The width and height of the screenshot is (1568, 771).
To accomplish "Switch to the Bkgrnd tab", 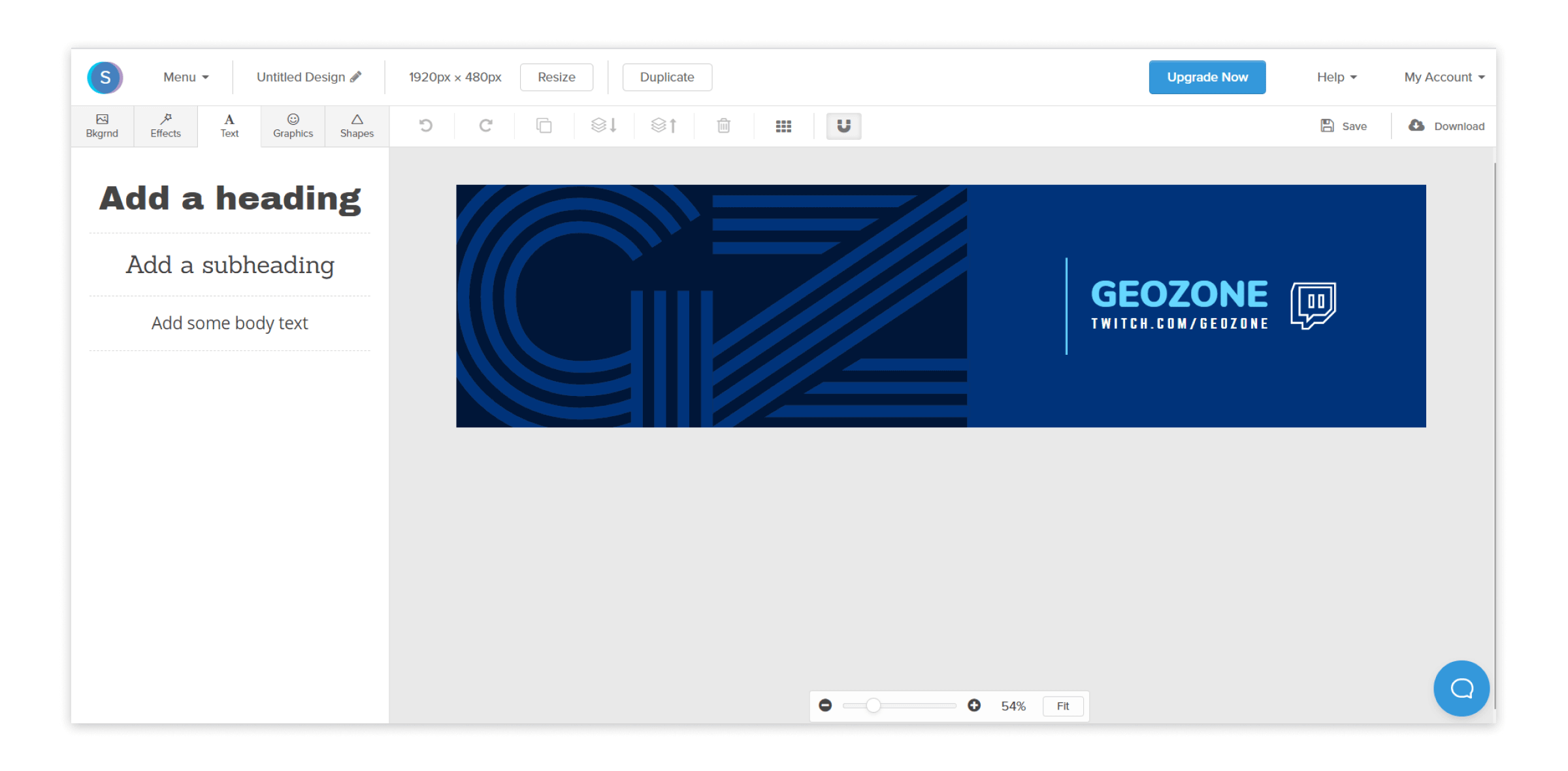I will [x=102, y=126].
